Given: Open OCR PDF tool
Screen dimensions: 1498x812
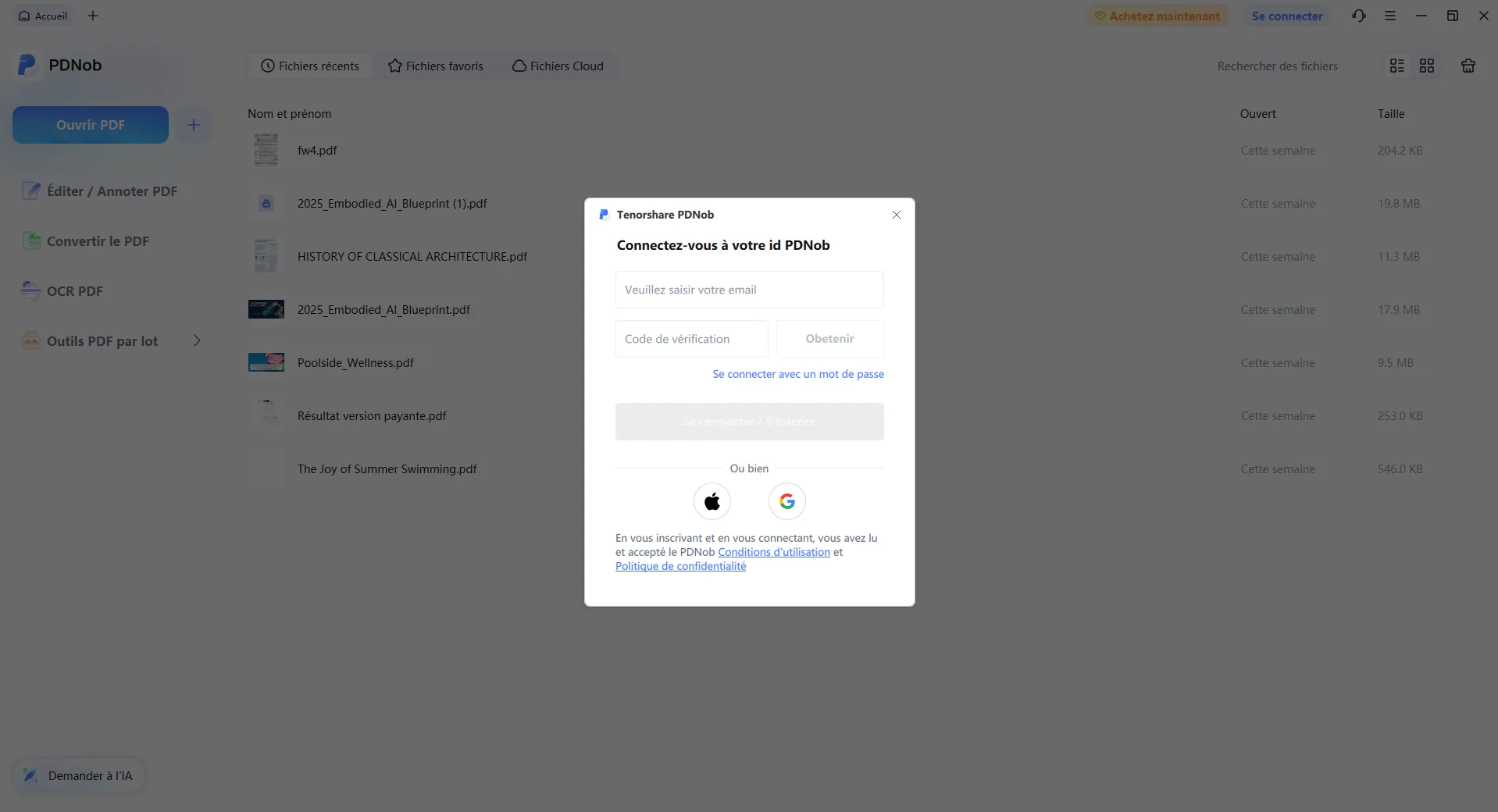Looking at the screenshot, I should [62, 291].
